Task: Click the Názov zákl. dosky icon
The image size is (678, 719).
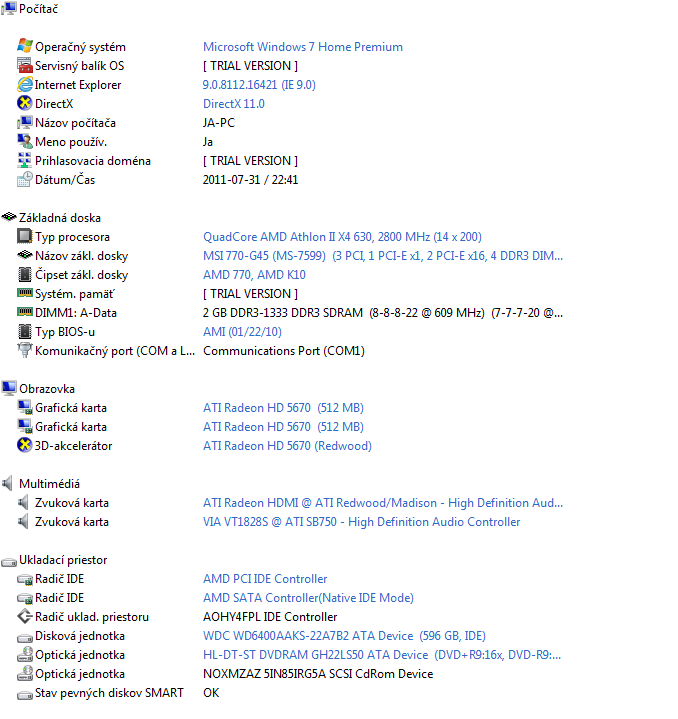Action: [x=25, y=255]
